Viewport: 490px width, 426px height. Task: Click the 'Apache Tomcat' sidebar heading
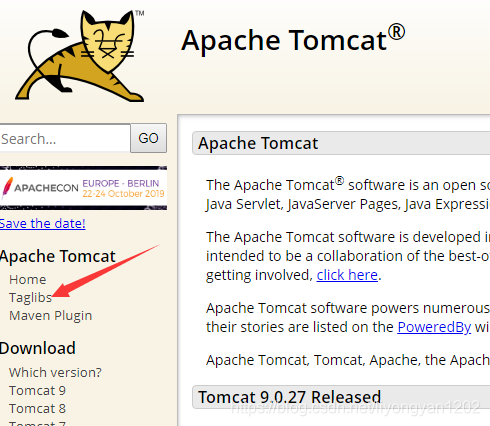57,256
